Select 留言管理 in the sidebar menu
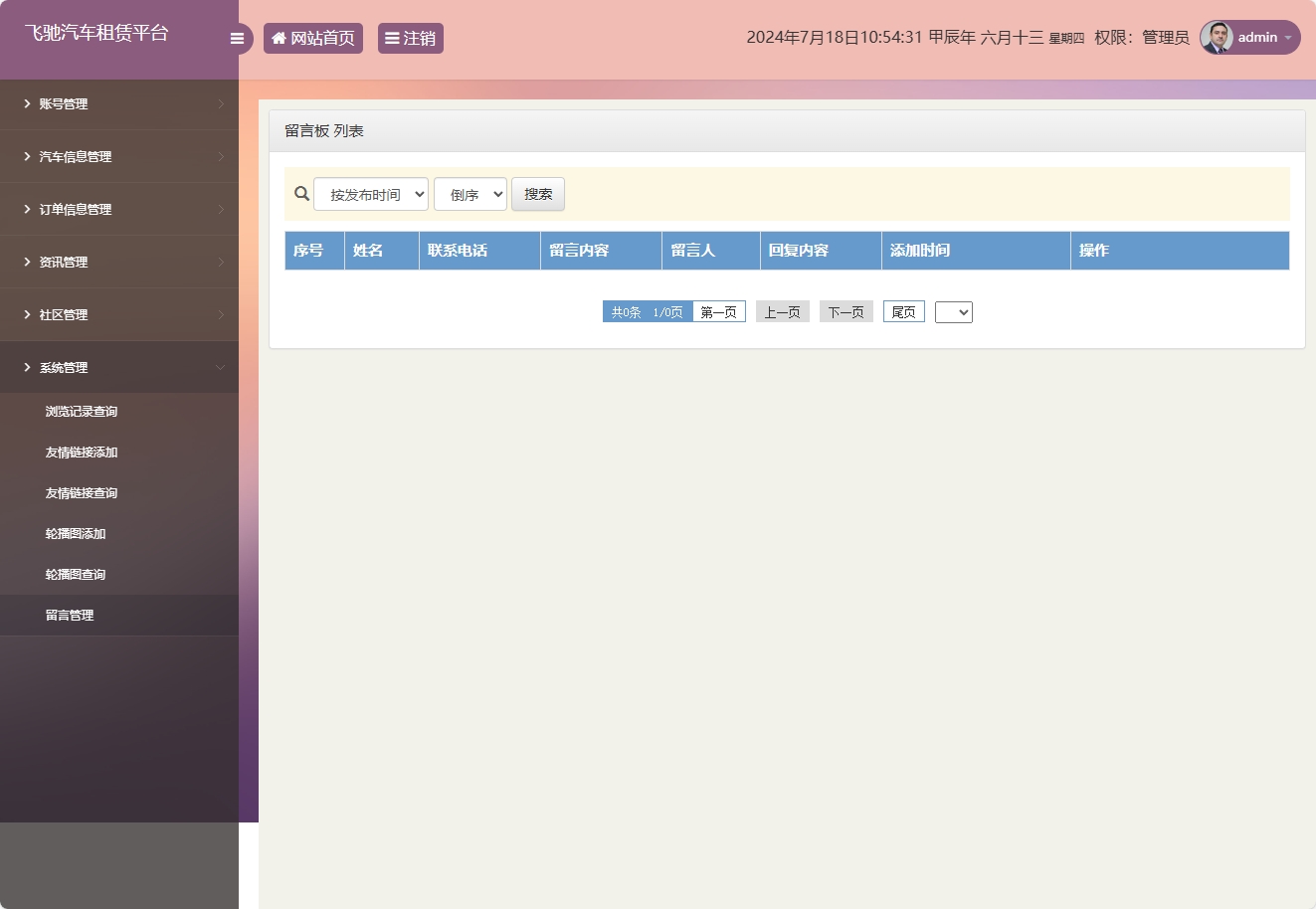The width and height of the screenshot is (1316, 909). point(69,615)
